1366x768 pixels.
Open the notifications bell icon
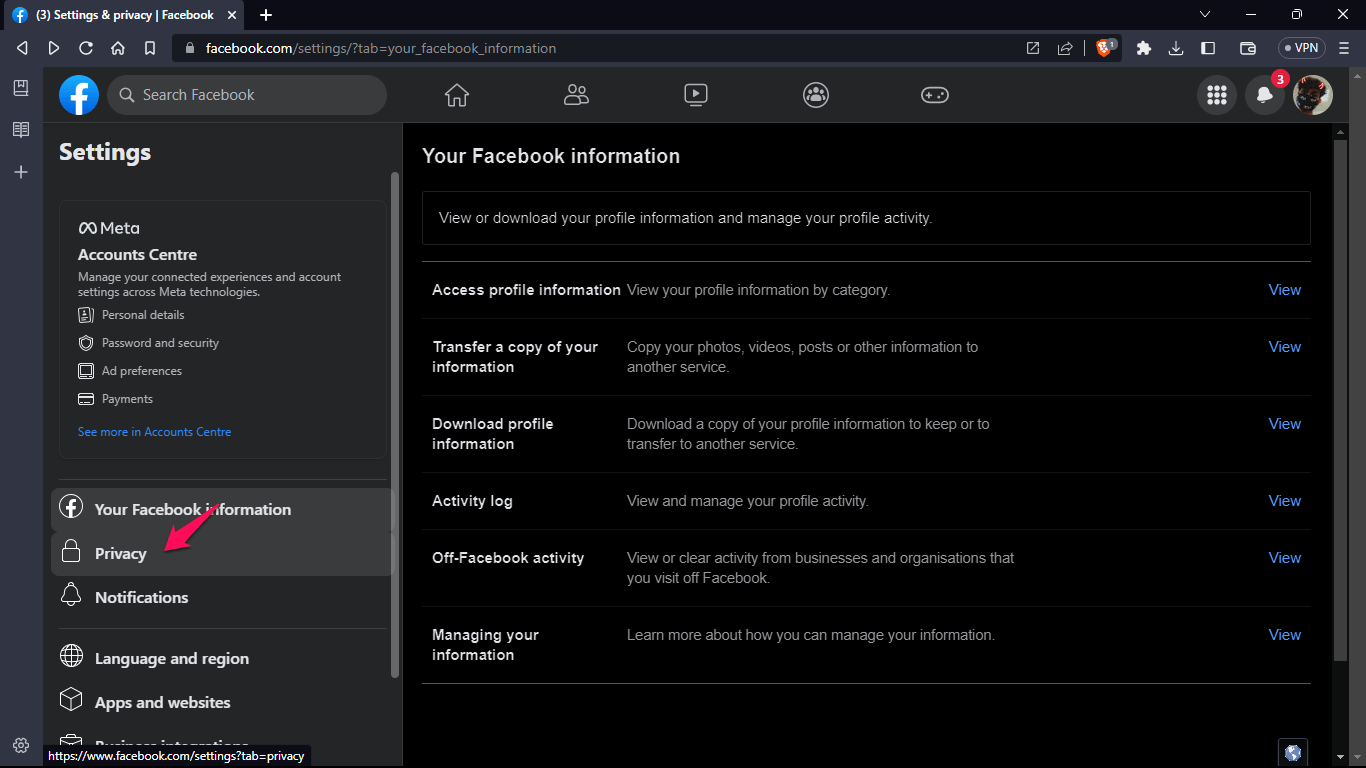tap(1265, 95)
